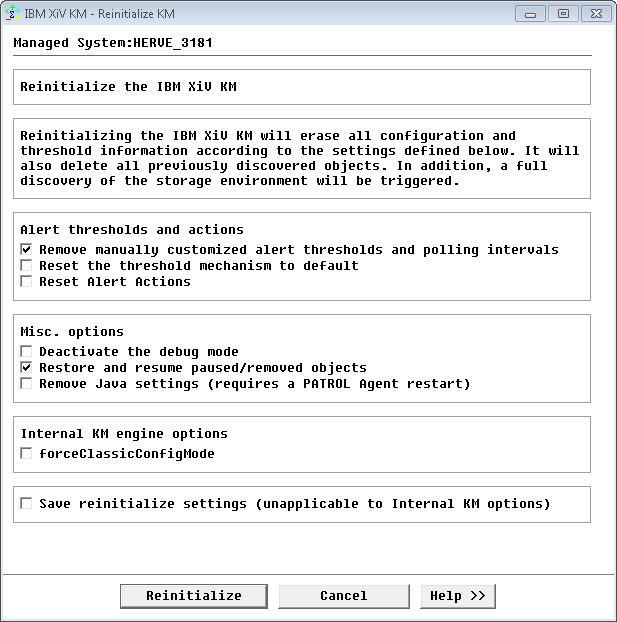
Task: Click the Reinitialize the IBM XiV KM heading
Action: [x=129, y=86]
